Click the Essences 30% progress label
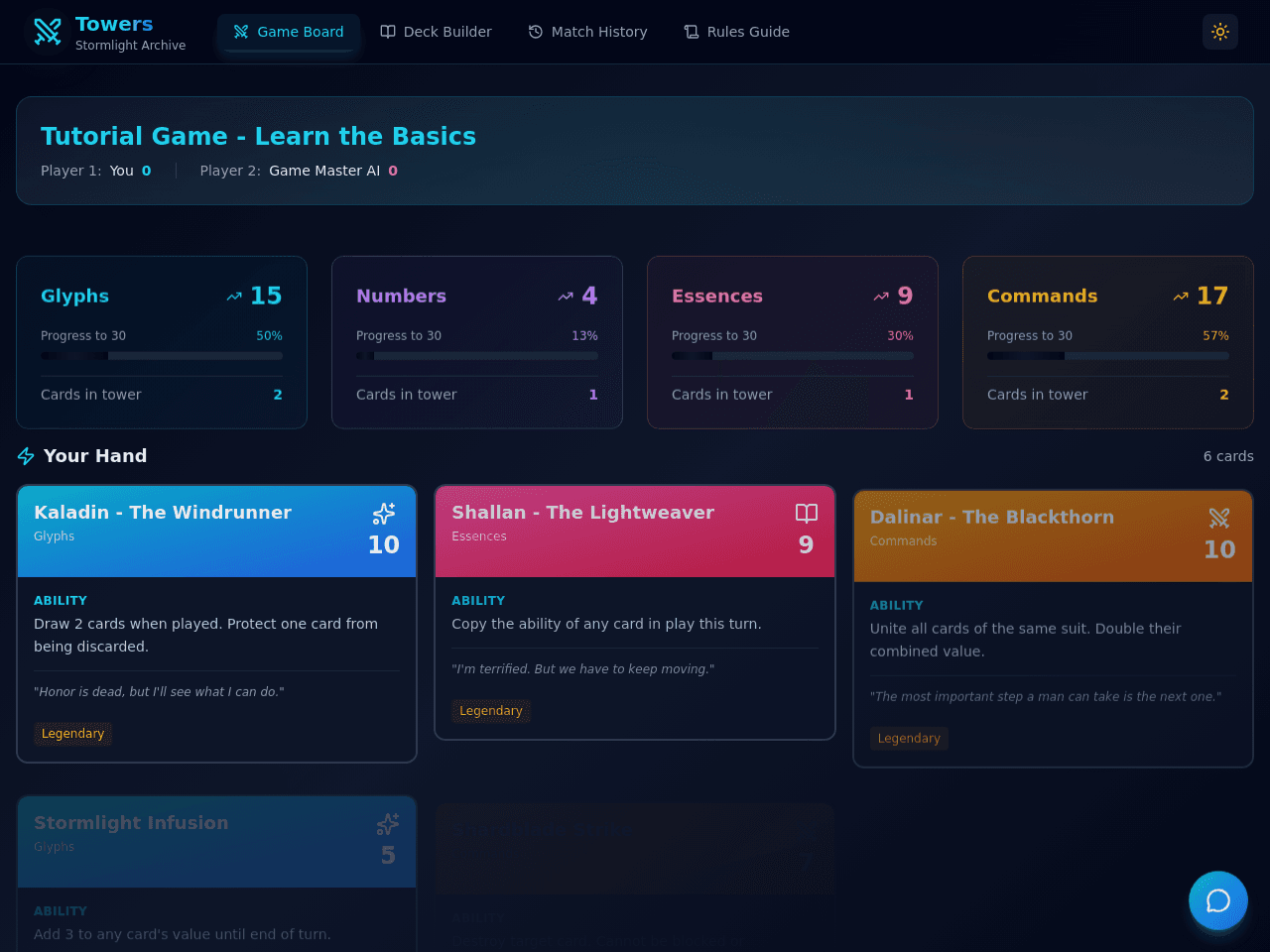The width and height of the screenshot is (1270, 952). coord(900,336)
